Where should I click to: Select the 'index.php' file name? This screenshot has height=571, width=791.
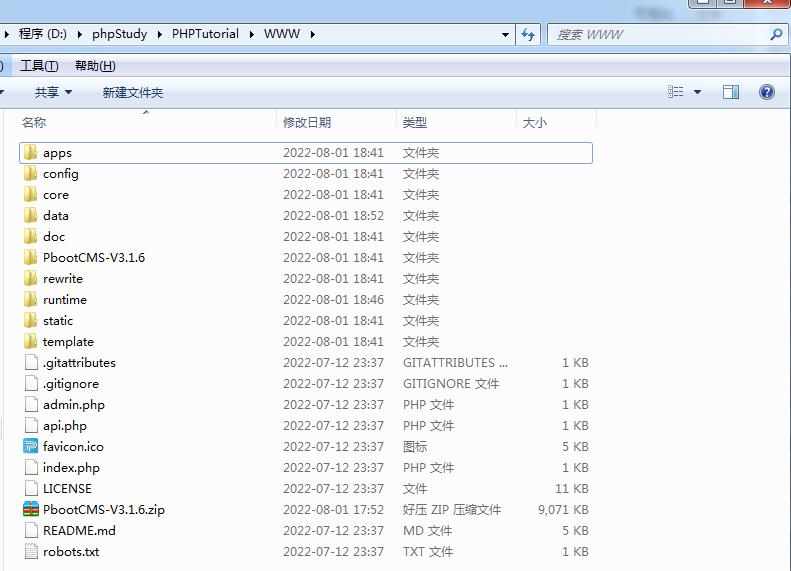(71, 468)
